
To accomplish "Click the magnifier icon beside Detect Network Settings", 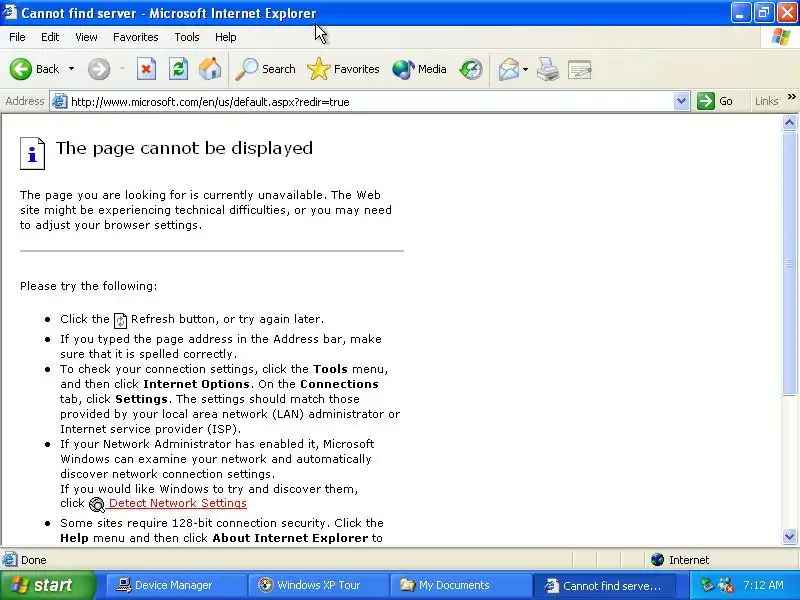I will coord(96,504).
